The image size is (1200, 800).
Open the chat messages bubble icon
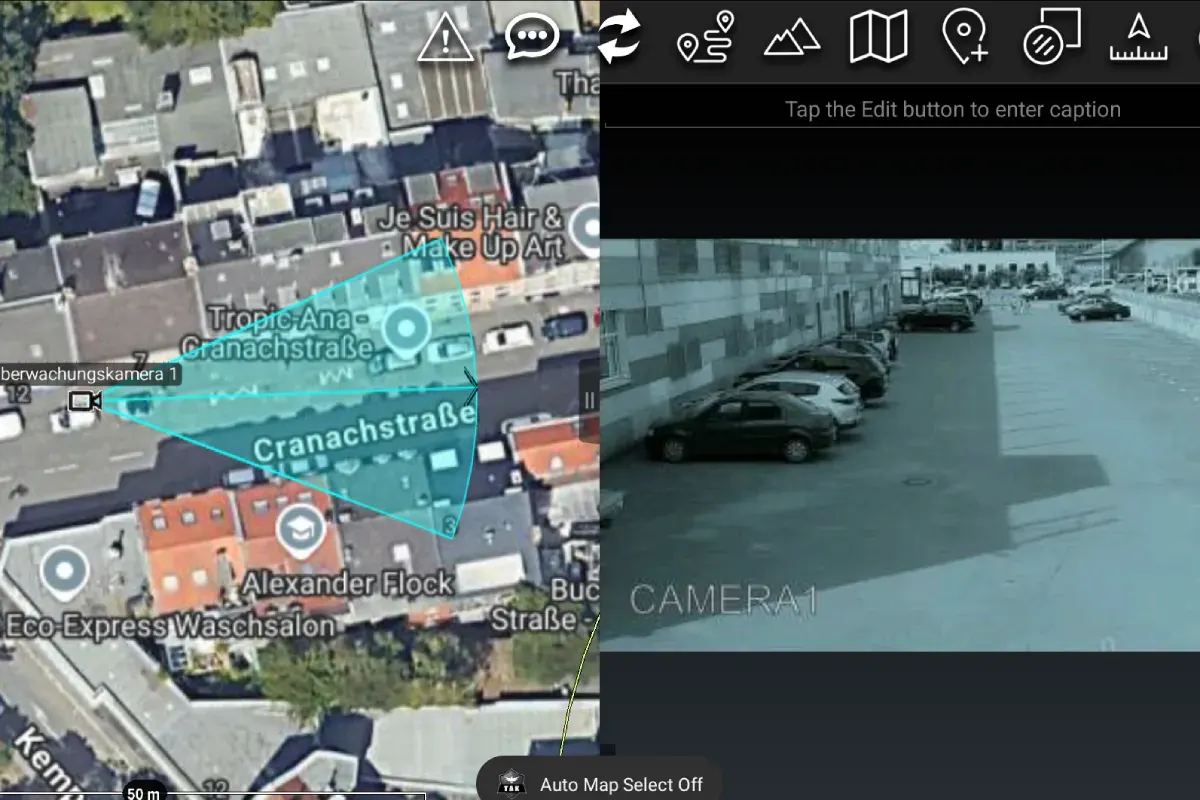click(532, 38)
